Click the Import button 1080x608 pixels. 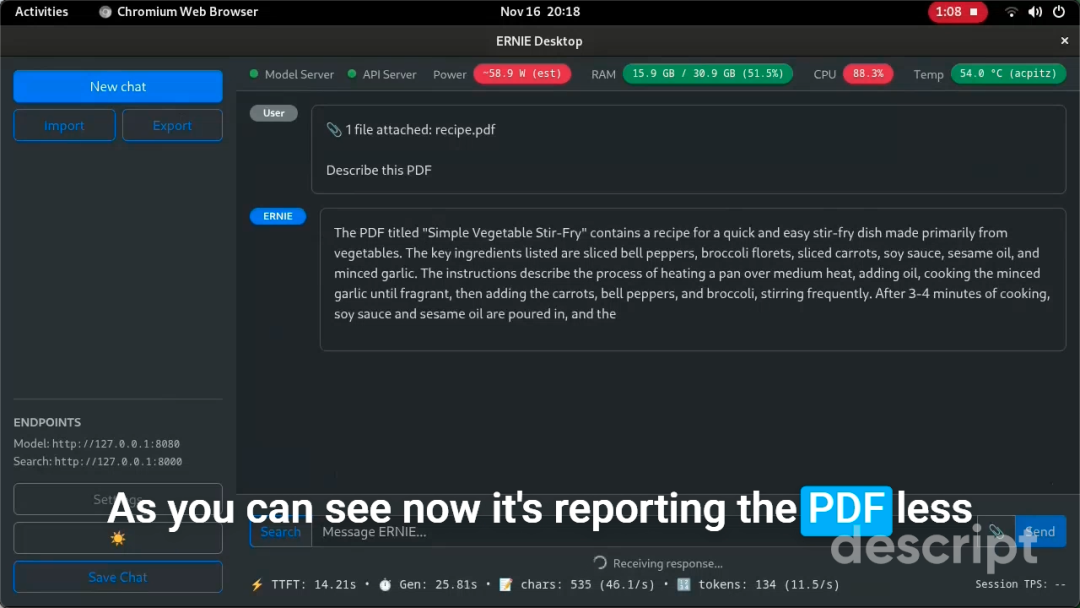64,125
